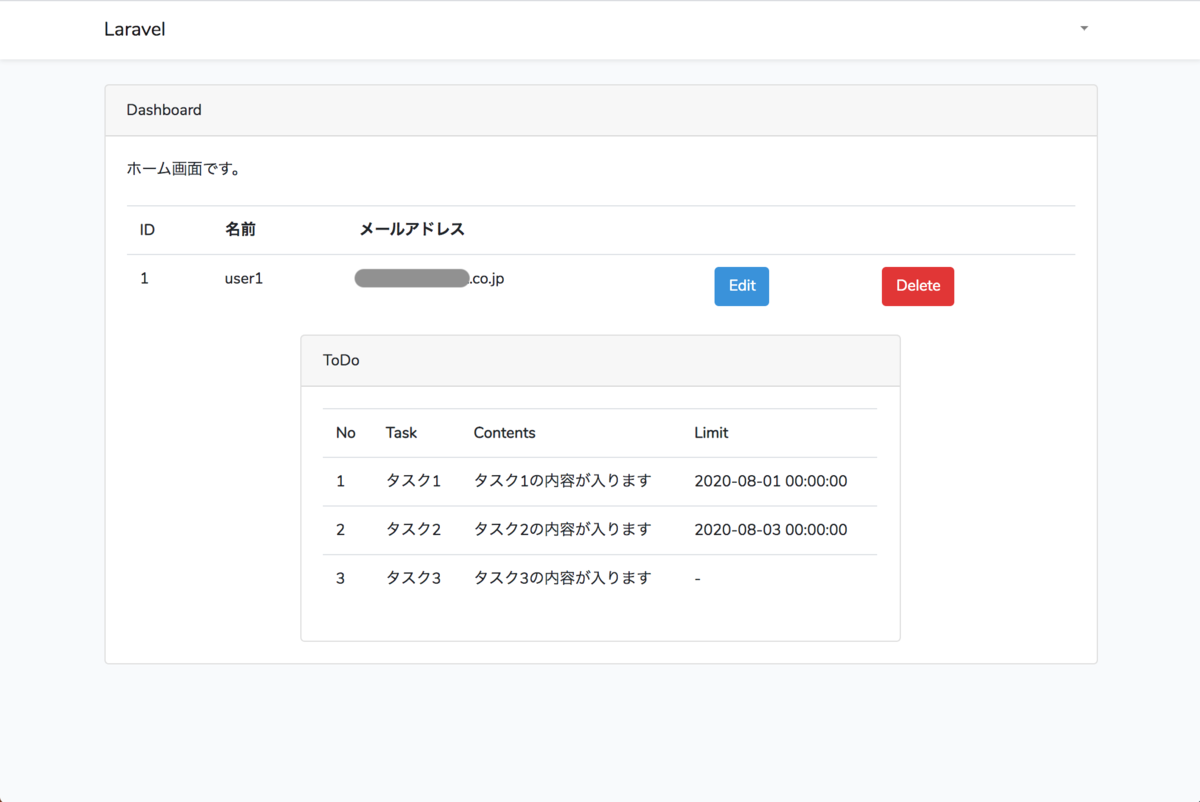
Task: Open the Laravel home link
Action: pos(135,29)
